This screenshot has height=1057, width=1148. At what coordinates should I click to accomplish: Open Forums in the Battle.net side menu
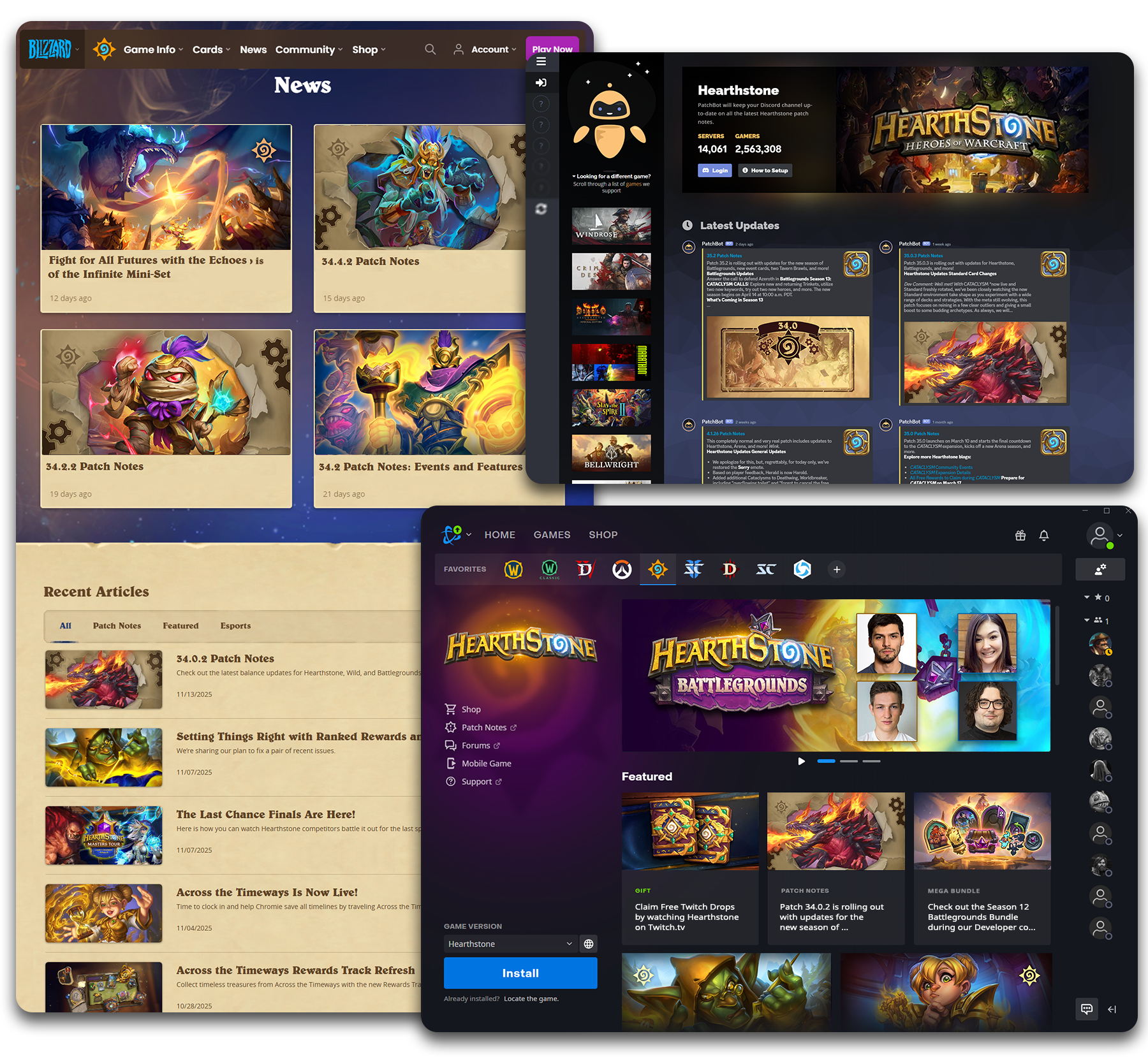point(473,745)
